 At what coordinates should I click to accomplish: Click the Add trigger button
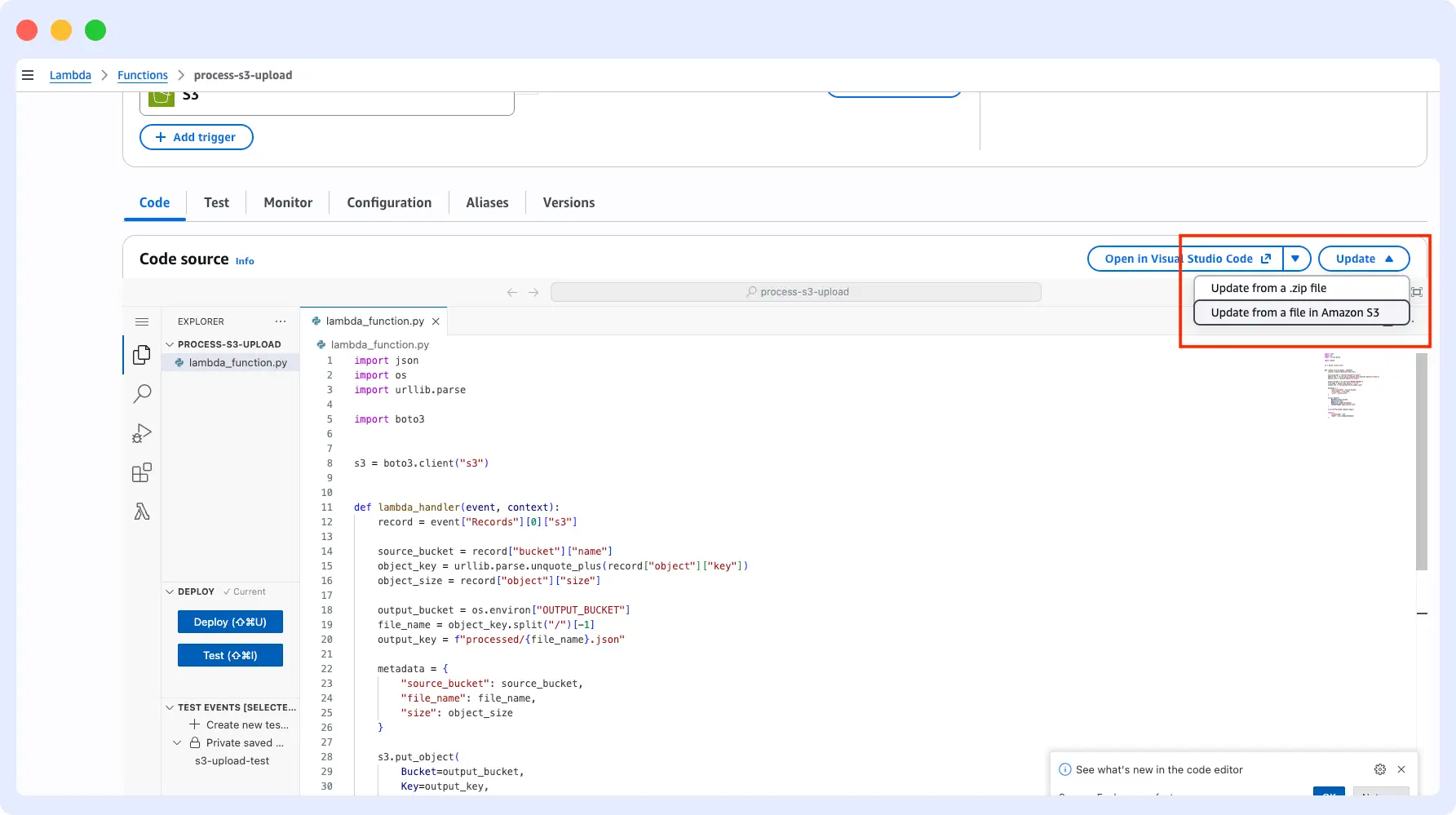(197, 137)
